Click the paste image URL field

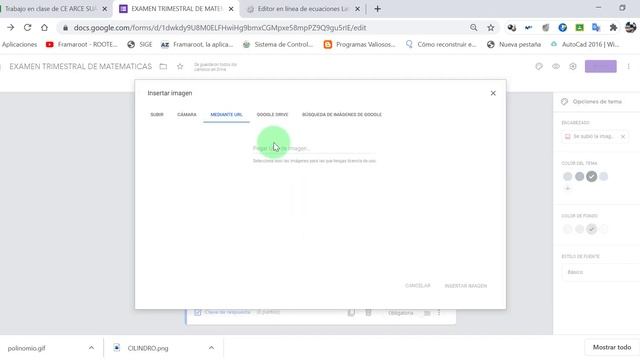tap(313, 148)
